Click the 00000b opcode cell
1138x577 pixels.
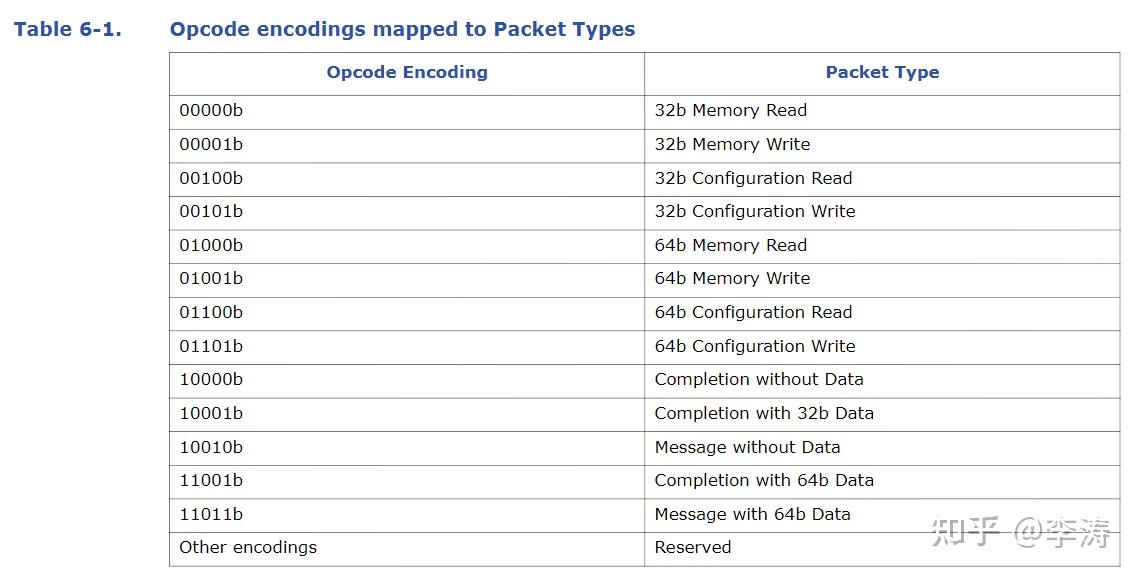[211, 111]
